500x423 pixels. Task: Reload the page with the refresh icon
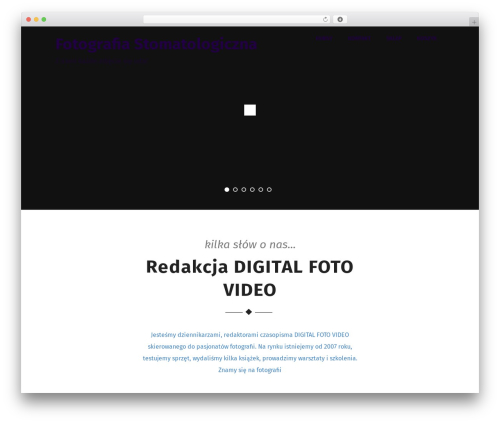click(x=325, y=19)
